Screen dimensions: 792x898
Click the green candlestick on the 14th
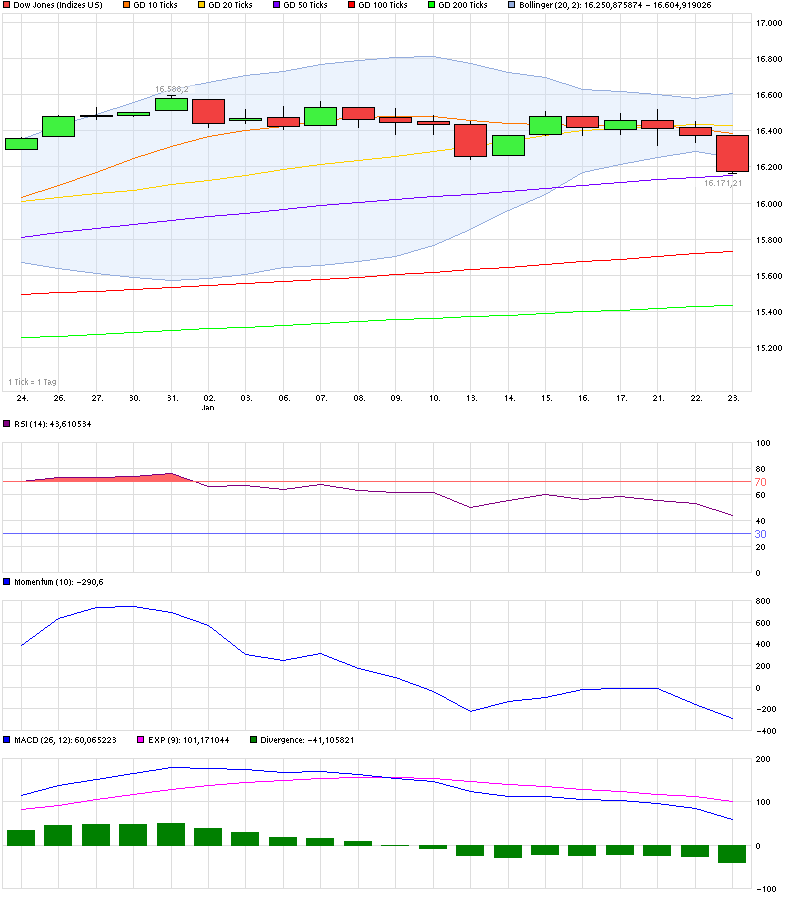509,145
